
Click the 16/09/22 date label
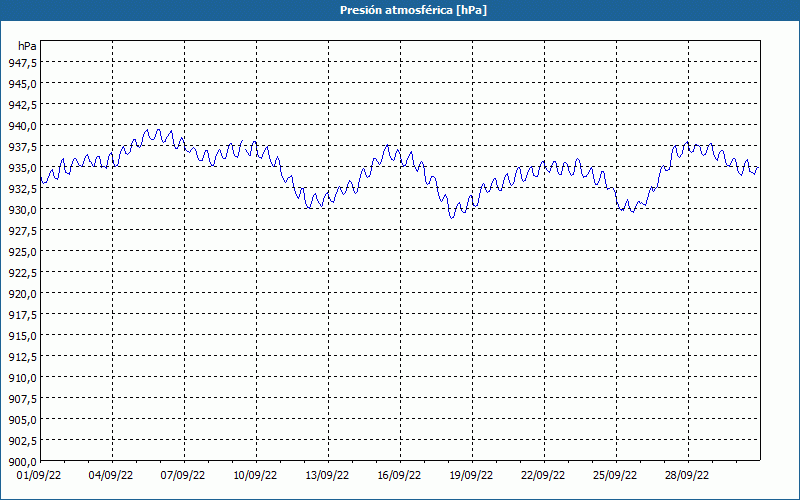click(399, 476)
